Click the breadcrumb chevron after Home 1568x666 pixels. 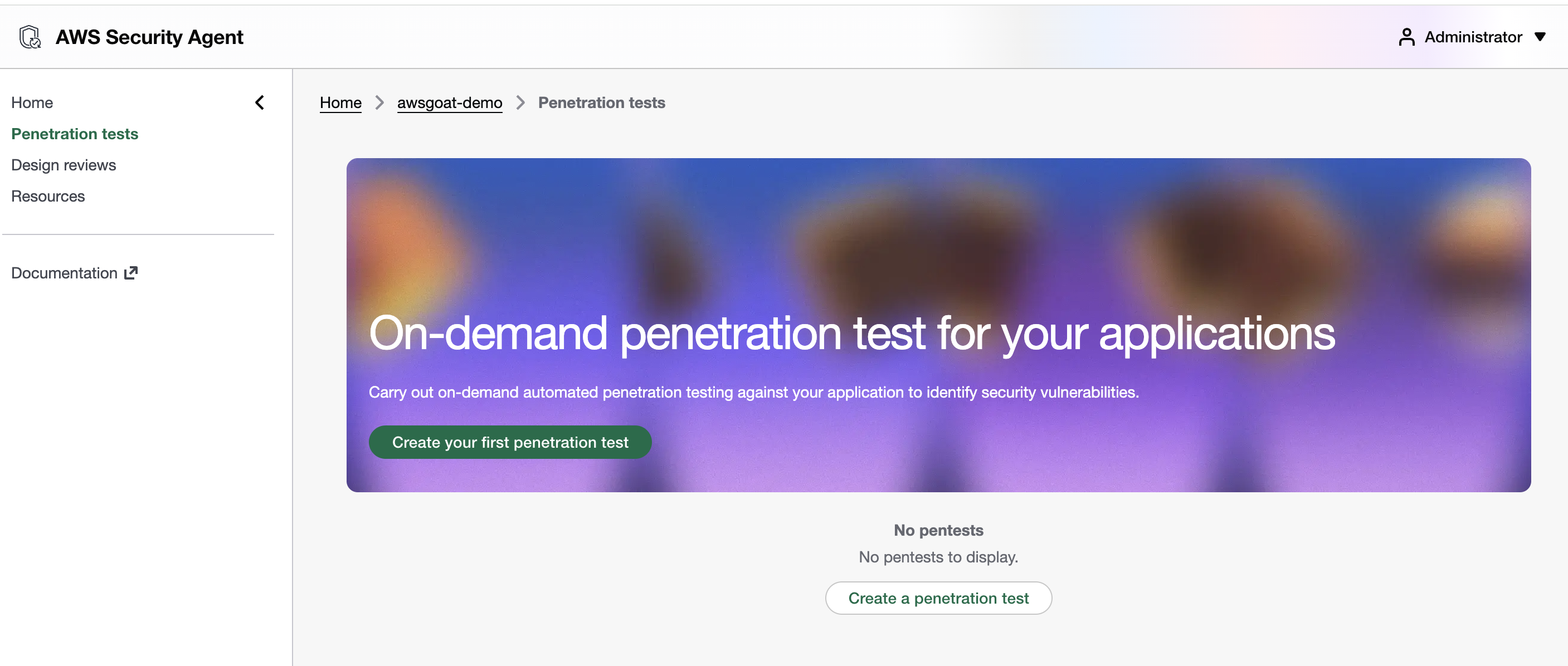[379, 102]
